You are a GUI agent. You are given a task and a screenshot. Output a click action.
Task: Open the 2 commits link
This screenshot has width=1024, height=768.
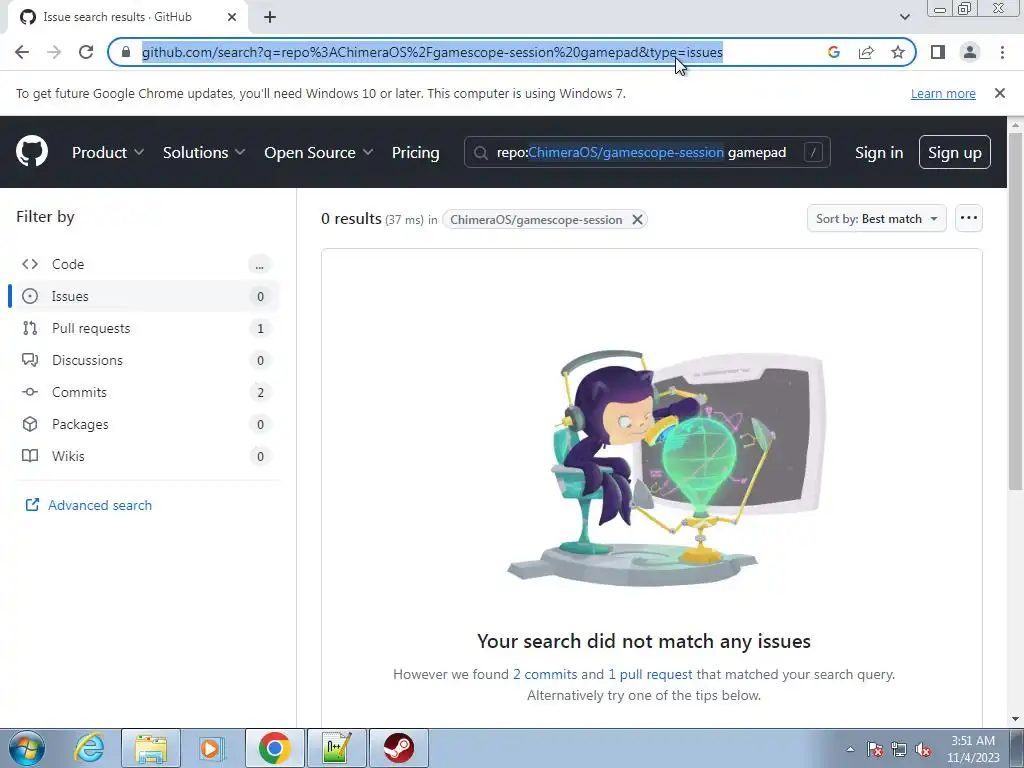click(545, 674)
